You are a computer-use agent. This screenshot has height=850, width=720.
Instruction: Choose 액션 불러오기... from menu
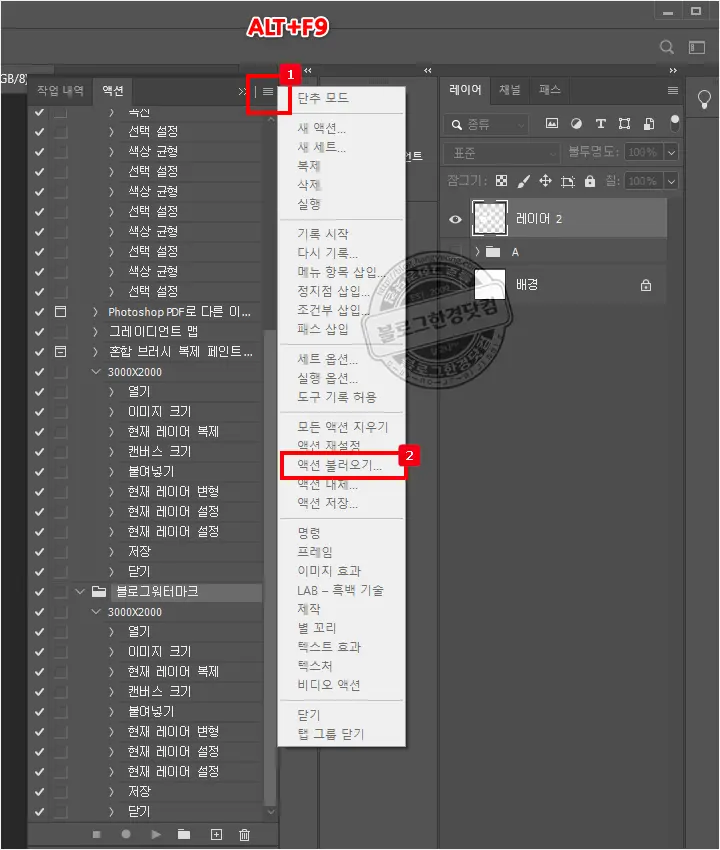[339, 465]
